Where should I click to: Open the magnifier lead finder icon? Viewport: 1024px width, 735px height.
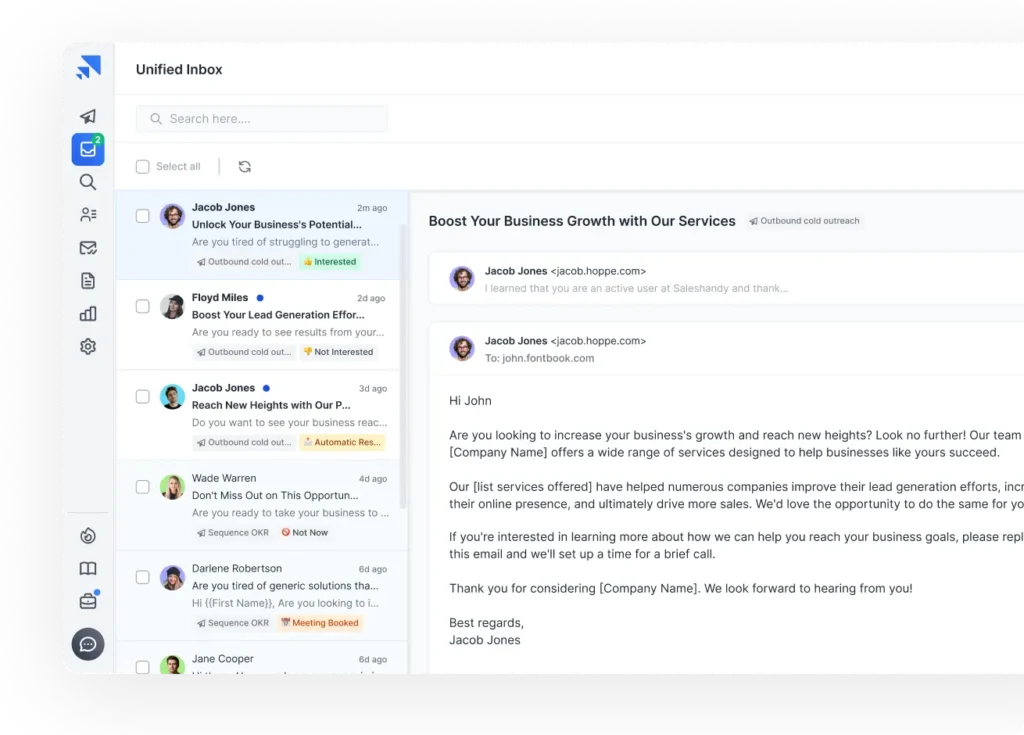(88, 182)
